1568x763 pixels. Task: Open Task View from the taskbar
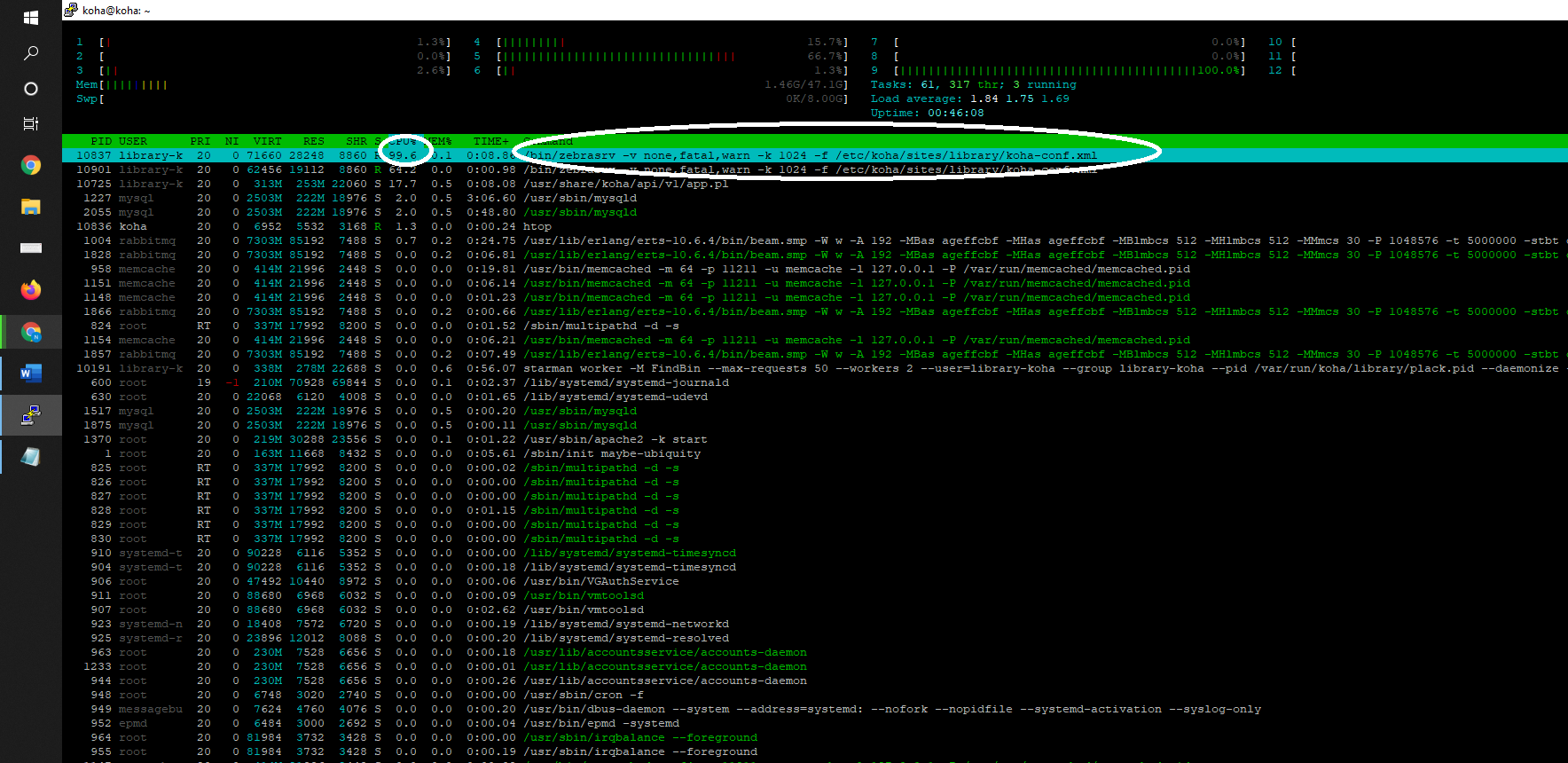pyautogui.click(x=30, y=124)
